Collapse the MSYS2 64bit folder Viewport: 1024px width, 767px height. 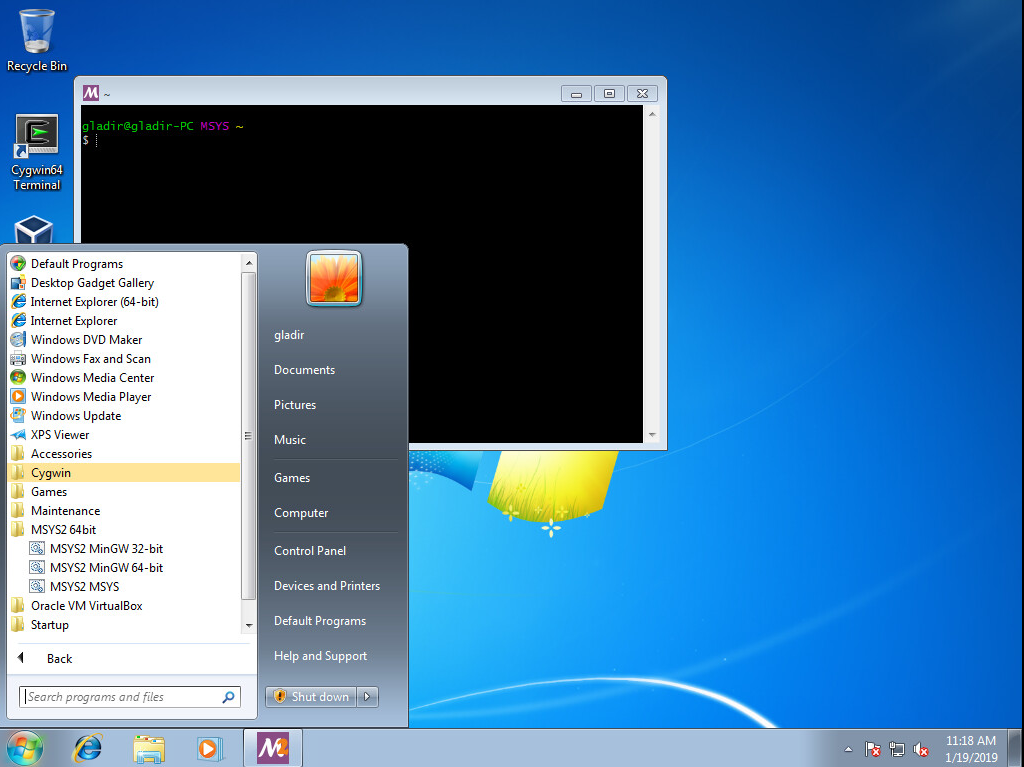click(x=63, y=530)
